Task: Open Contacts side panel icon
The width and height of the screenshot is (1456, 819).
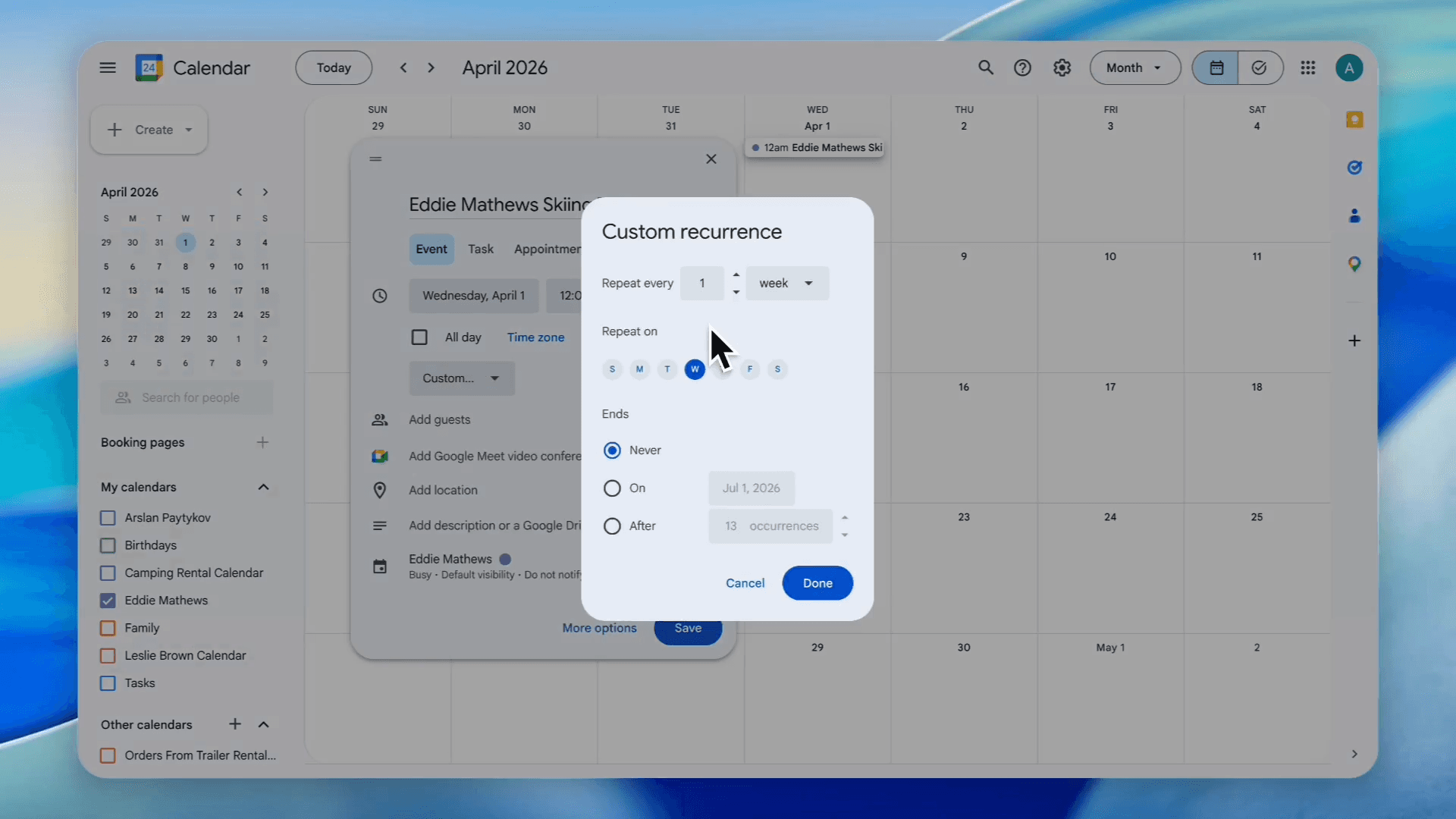Action: point(1354,216)
